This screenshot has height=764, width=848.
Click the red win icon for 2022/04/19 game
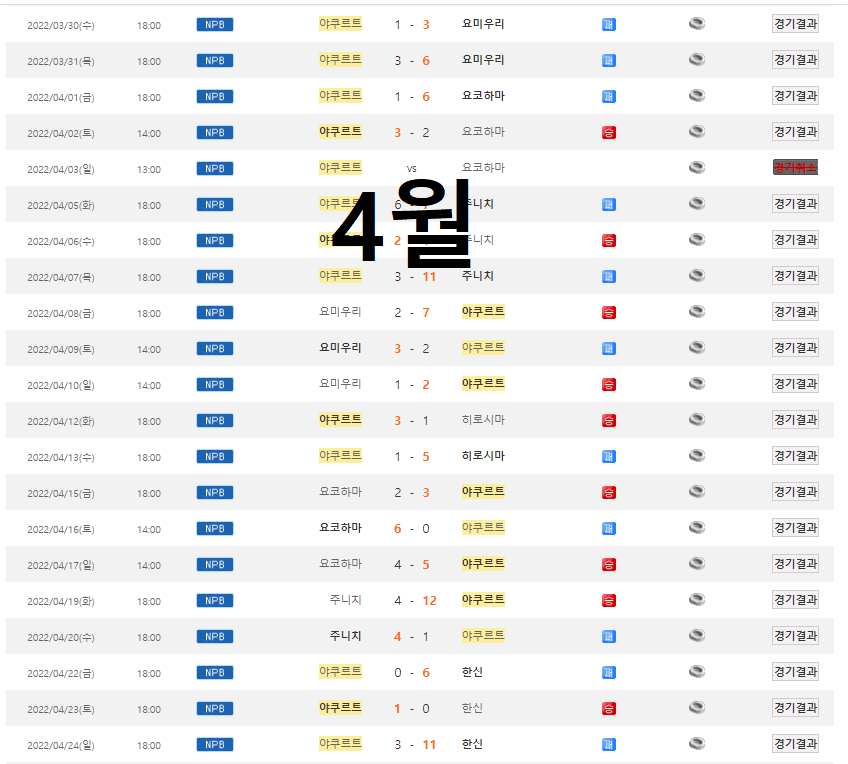(x=609, y=600)
